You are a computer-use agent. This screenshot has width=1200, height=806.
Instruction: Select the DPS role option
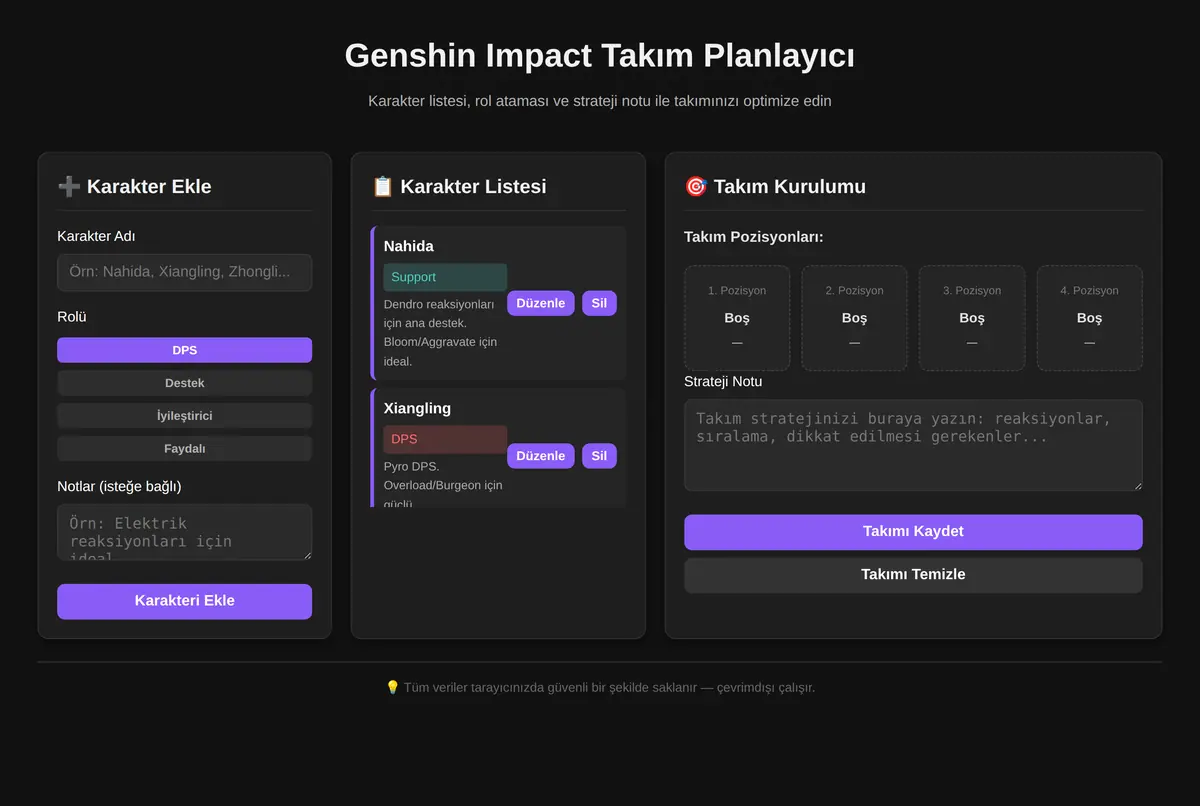click(184, 350)
